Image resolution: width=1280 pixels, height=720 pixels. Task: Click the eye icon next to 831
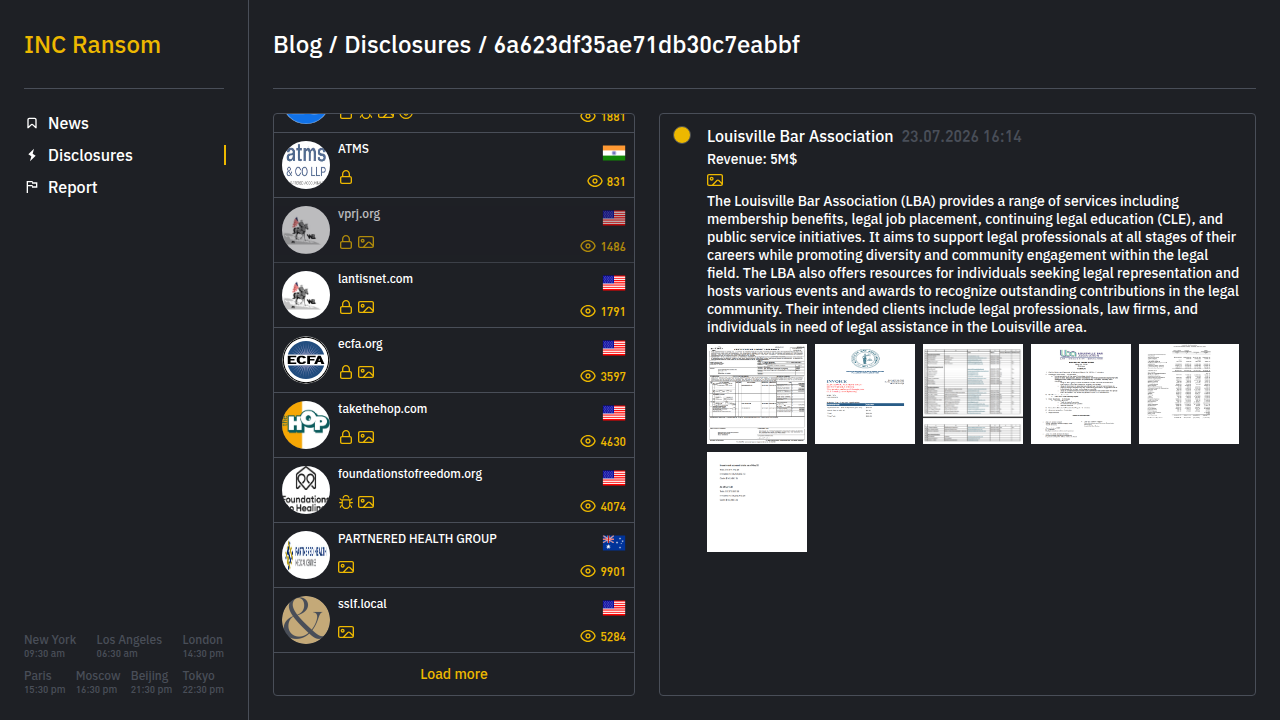point(594,181)
